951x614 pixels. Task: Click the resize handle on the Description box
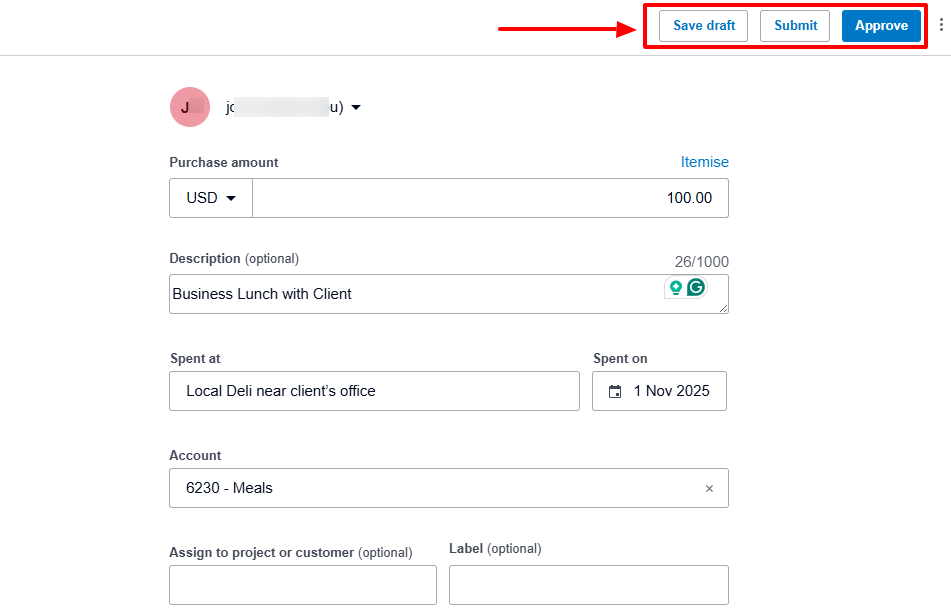724,309
